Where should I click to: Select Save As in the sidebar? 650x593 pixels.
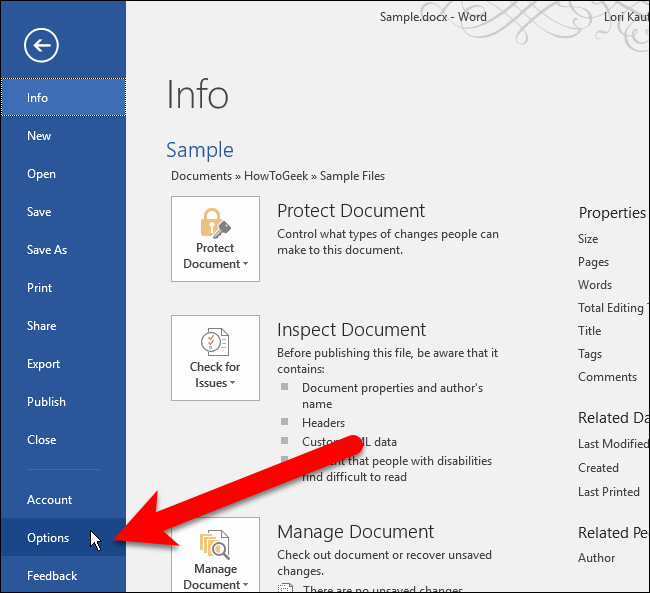click(x=63, y=250)
